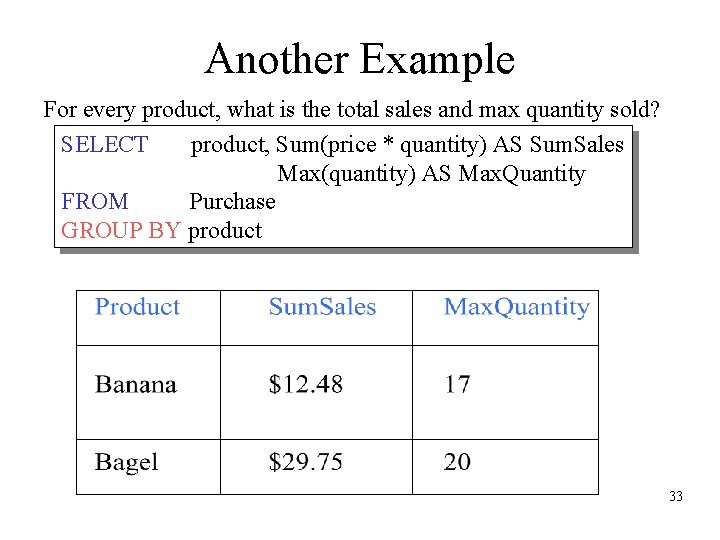The width and height of the screenshot is (720, 540).
Task: Select the $12.48 cell
Action: coord(305,385)
